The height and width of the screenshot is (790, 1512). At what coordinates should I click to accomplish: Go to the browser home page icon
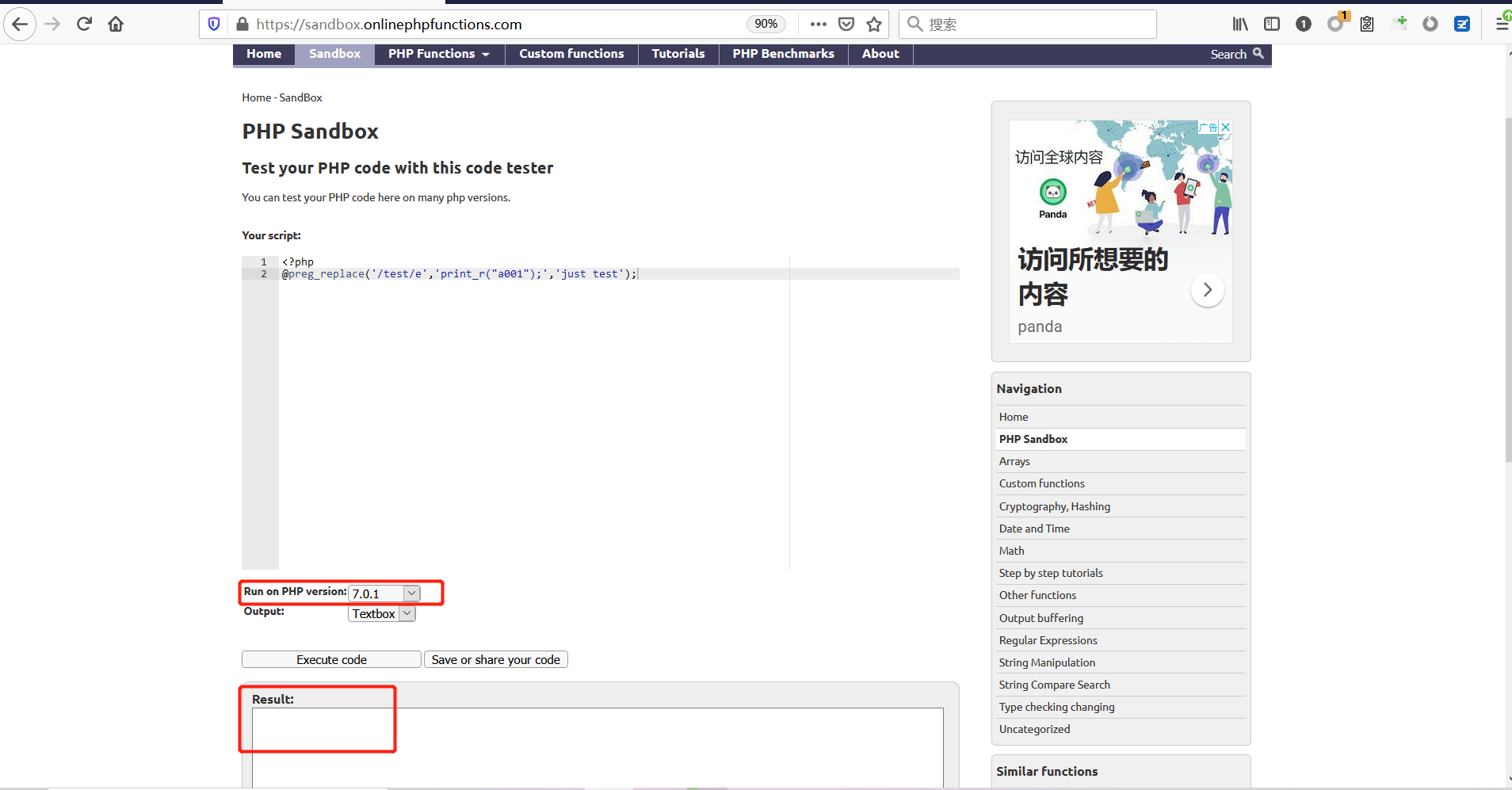coord(115,24)
